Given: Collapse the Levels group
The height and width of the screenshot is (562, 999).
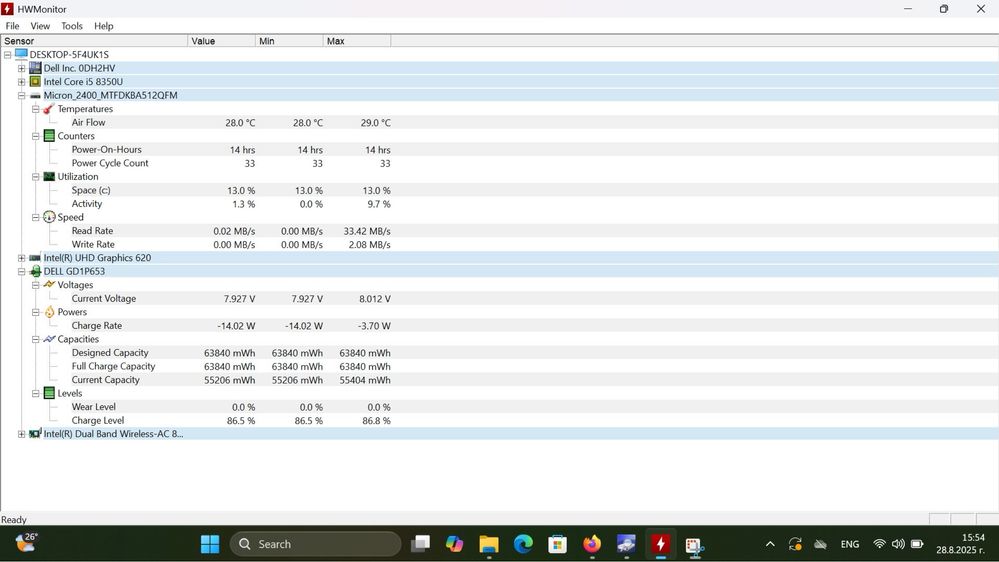Looking at the screenshot, I should pos(36,393).
